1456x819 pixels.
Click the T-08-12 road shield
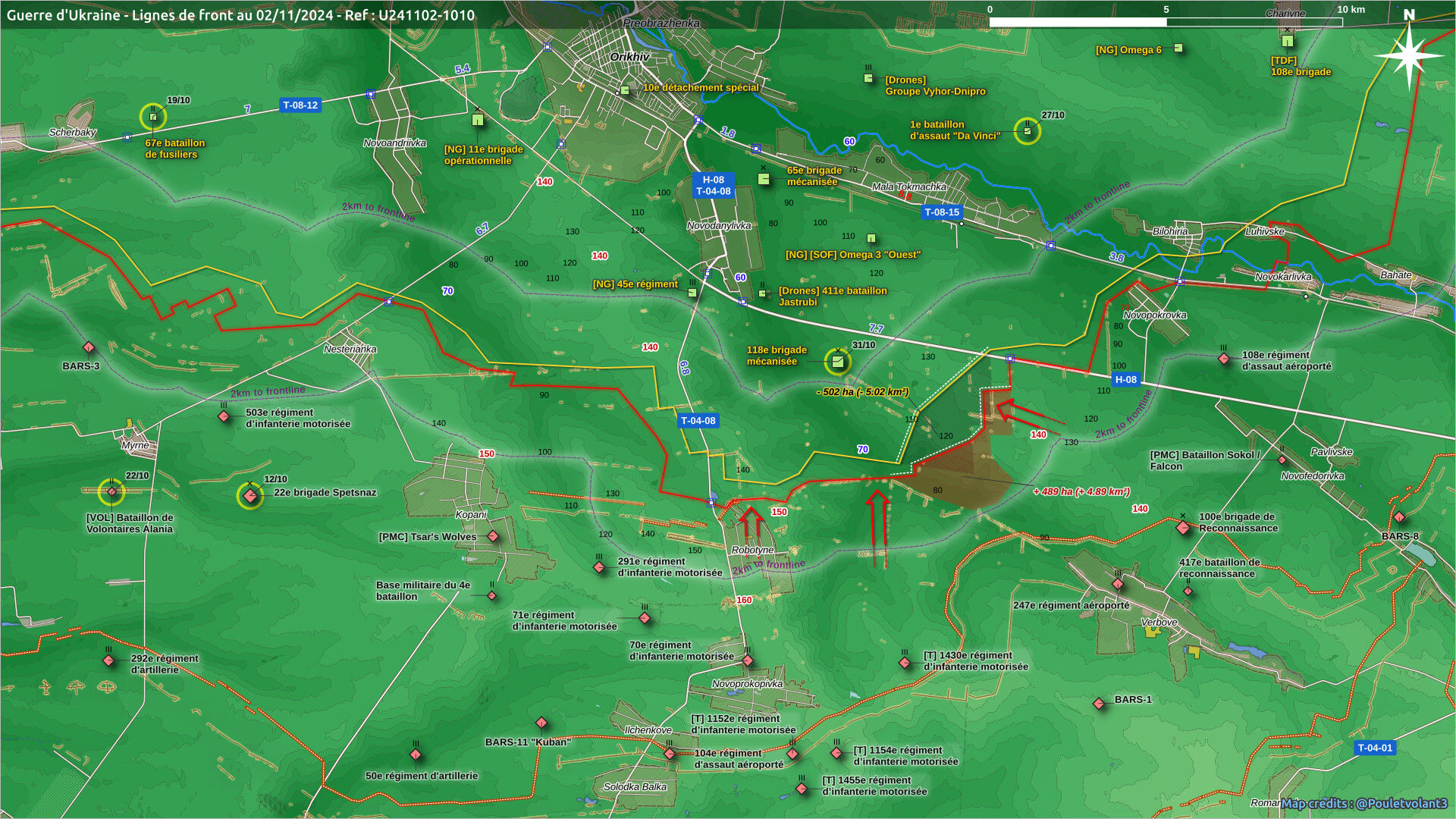pyautogui.click(x=300, y=105)
